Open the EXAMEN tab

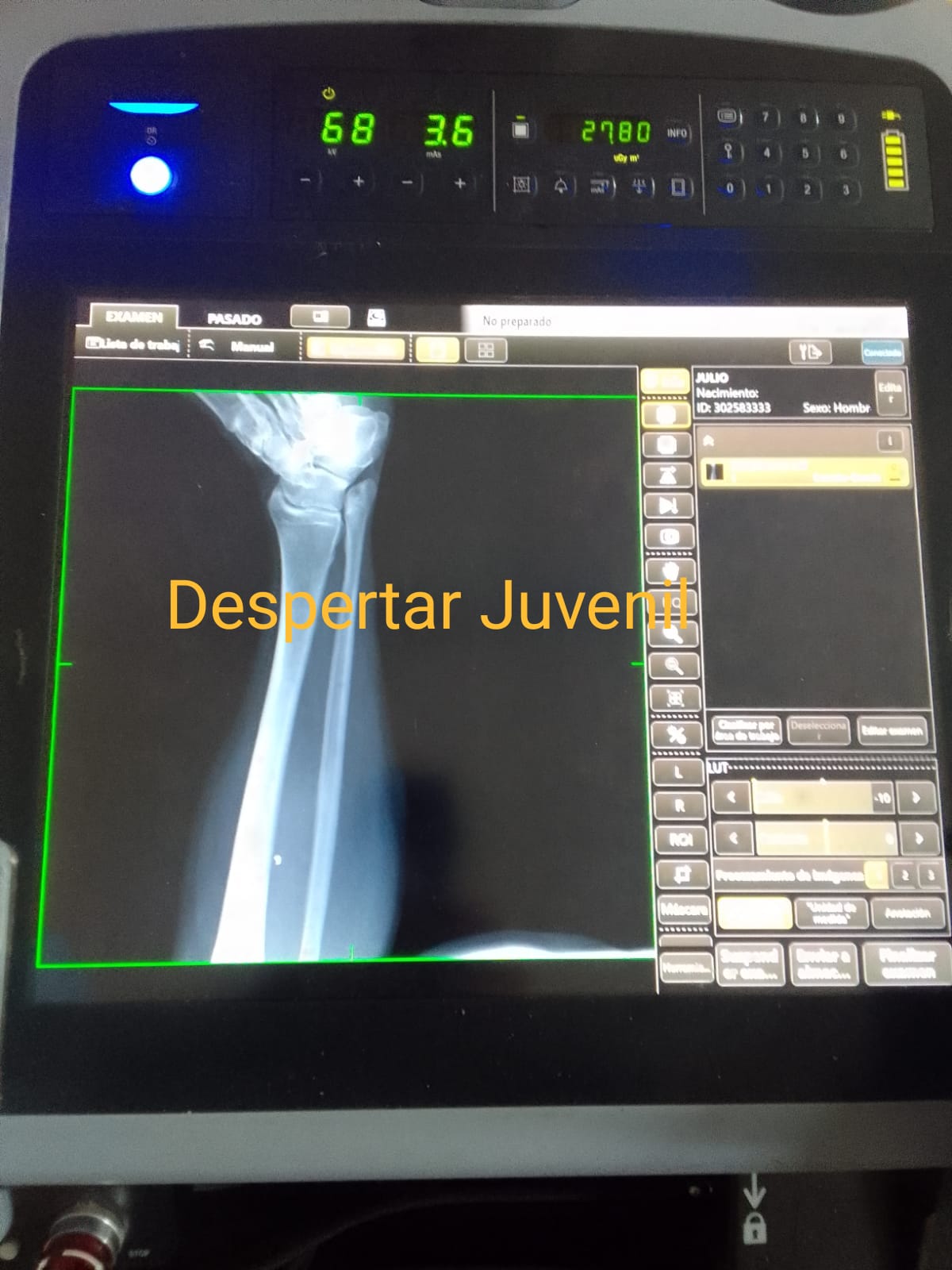click(x=134, y=317)
